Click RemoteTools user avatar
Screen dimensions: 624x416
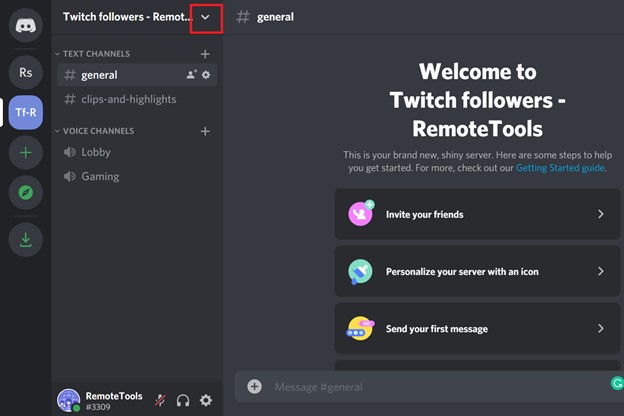(68, 400)
